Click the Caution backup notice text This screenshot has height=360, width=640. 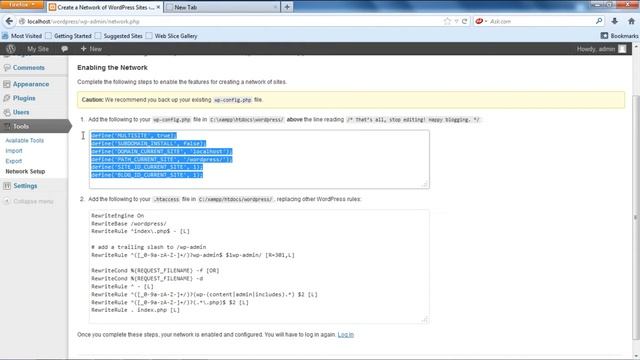tap(172, 100)
